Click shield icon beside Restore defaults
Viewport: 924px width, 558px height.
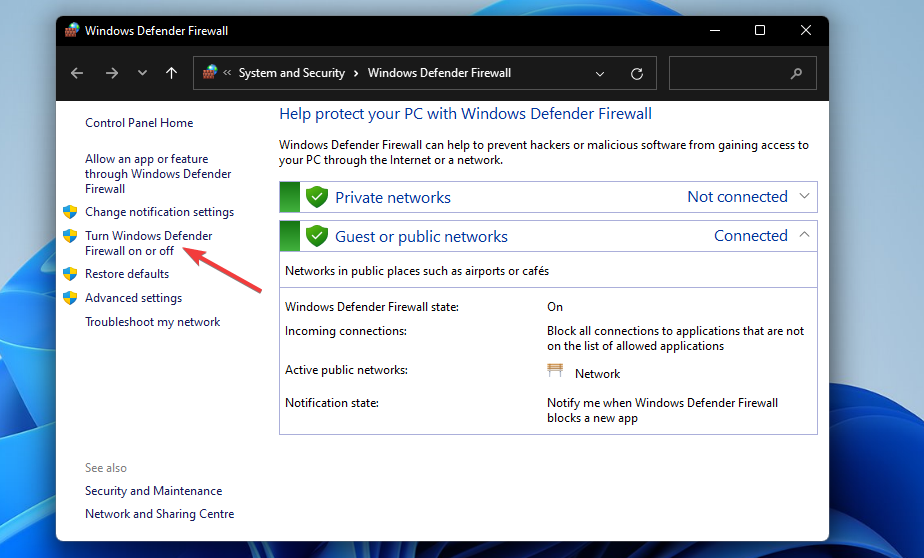70,273
